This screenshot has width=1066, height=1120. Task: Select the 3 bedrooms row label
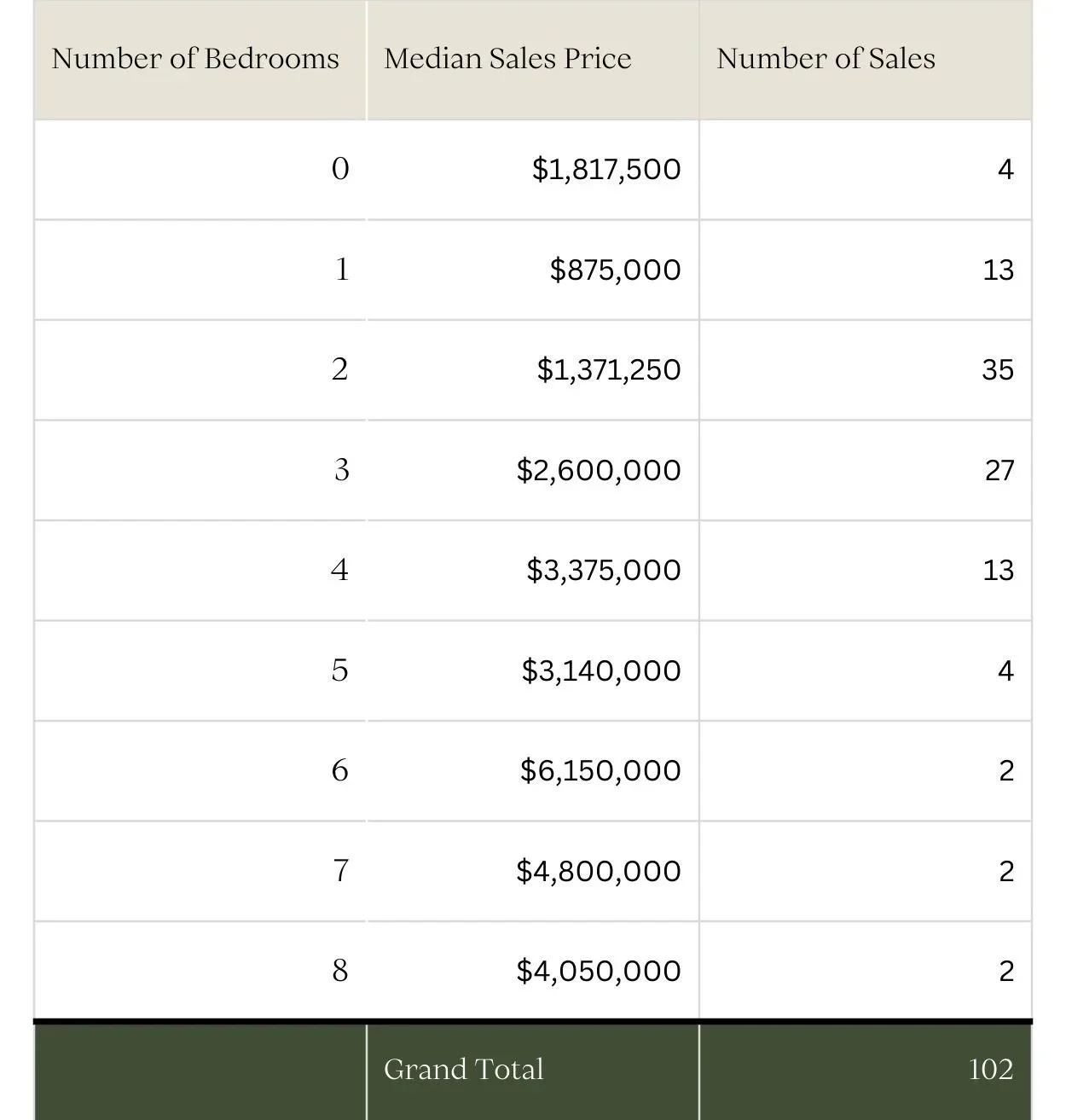click(x=341, y=470)
